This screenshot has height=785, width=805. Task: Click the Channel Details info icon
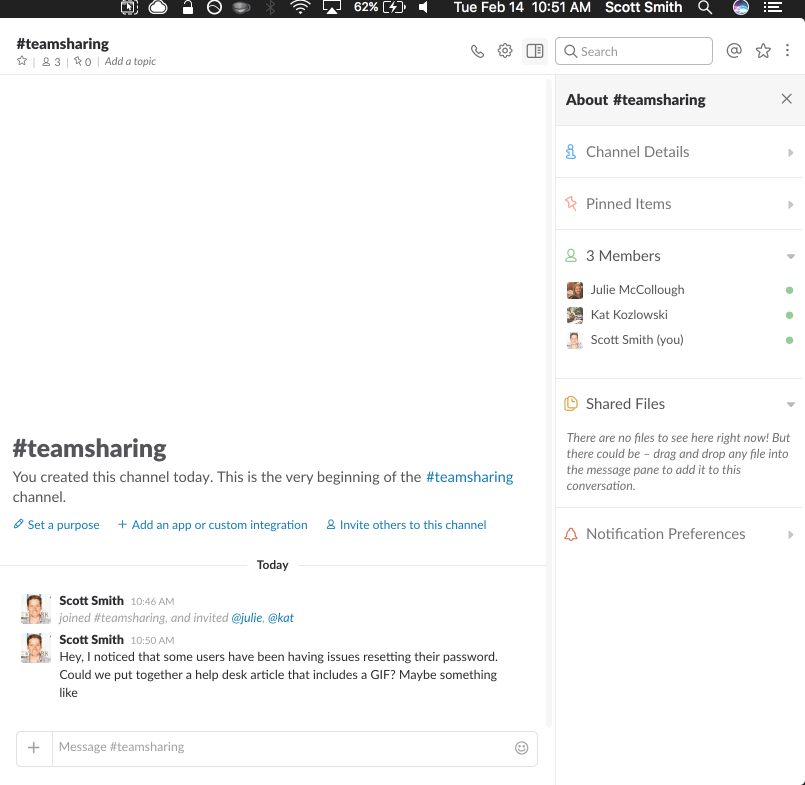pyautogui.click(x=570, y=152)
